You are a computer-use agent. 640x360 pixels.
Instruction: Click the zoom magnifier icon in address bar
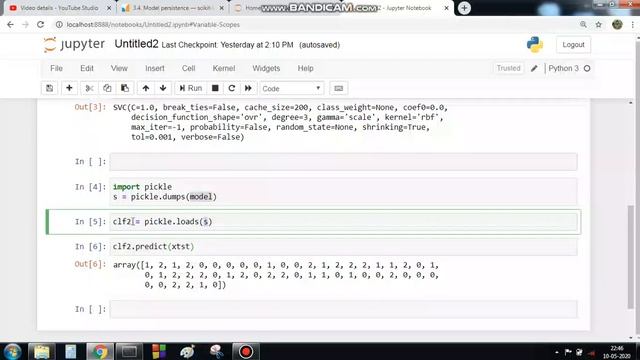[583, 24]
